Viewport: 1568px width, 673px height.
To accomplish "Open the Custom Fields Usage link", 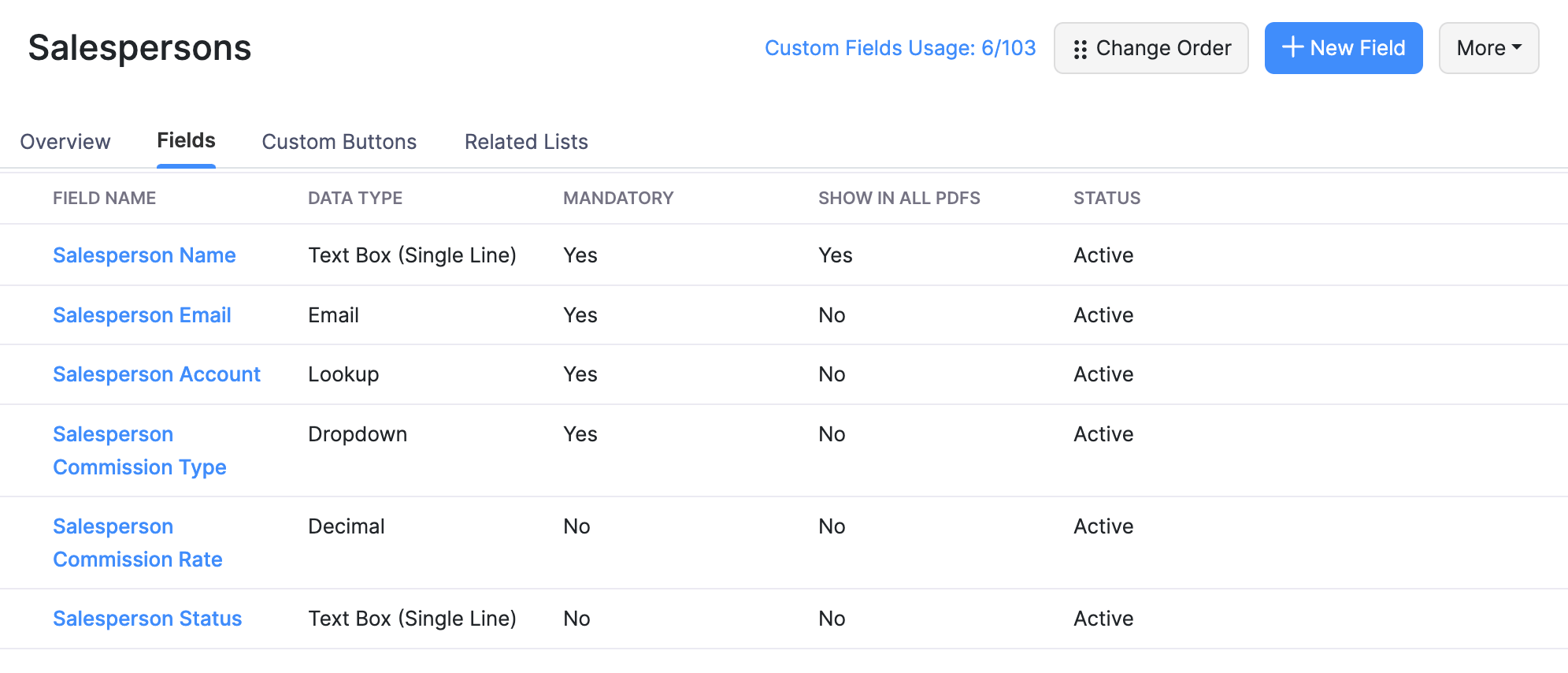I will coord(901,48).
